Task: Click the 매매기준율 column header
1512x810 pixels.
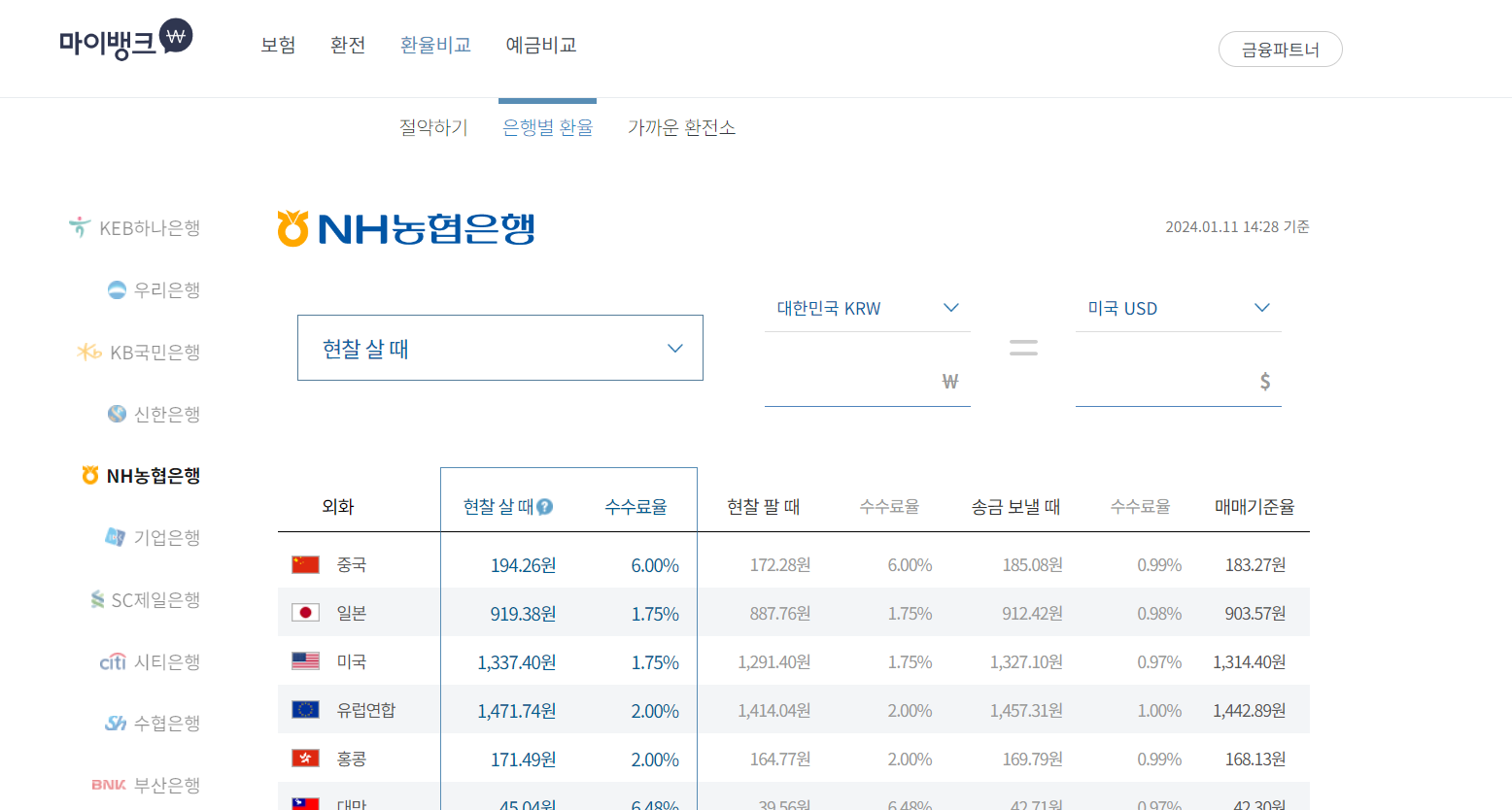Action: point(1254,507)
